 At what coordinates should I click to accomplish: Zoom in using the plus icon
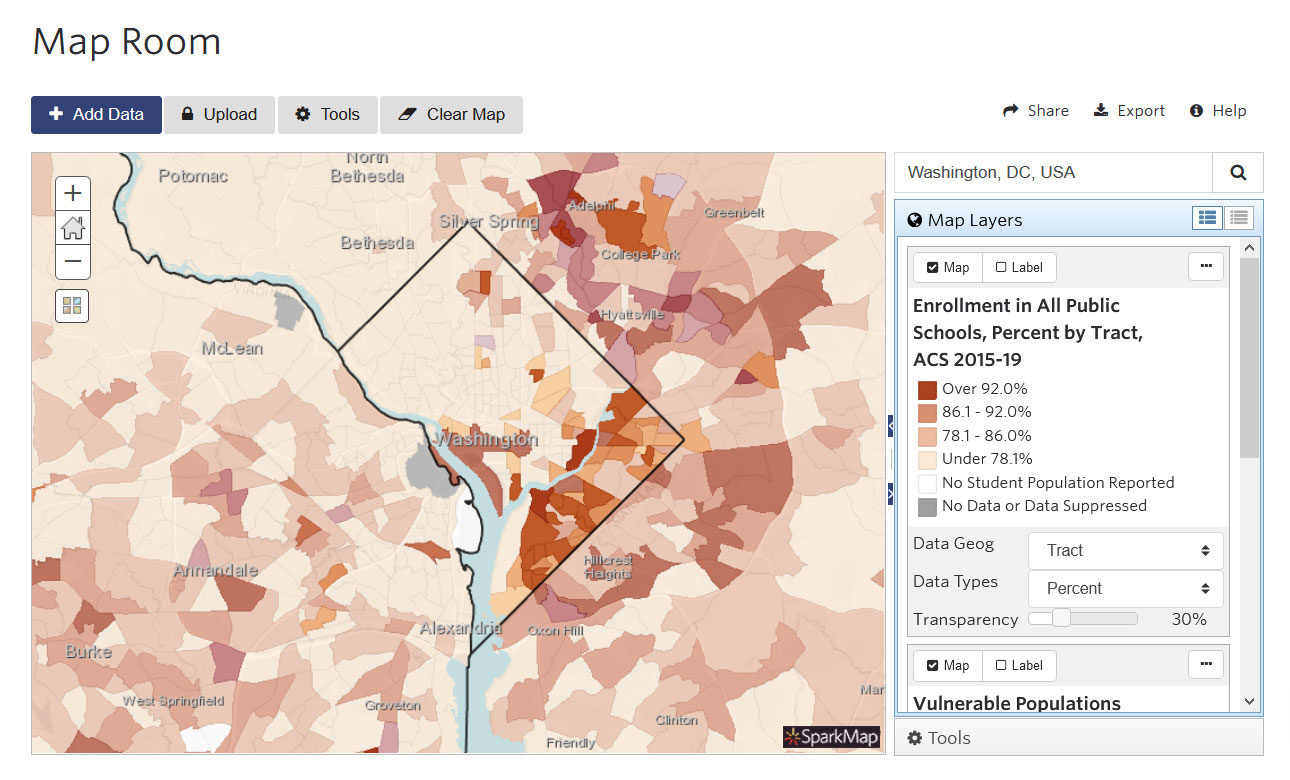pyautogui.click(x=71, y=192)
